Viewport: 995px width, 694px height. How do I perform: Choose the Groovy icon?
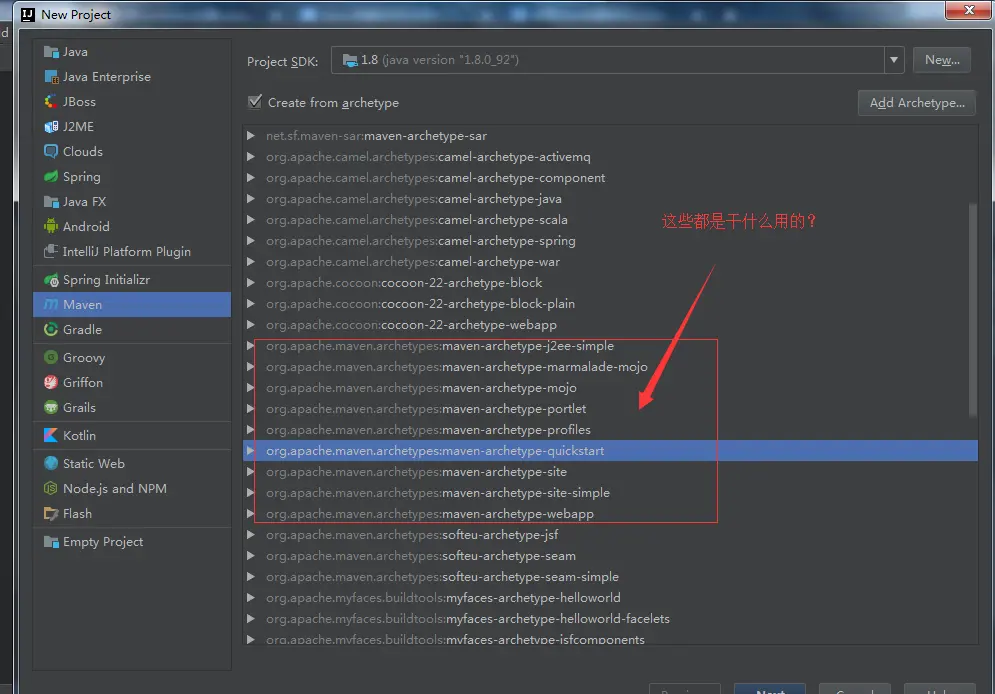point(51,358)
